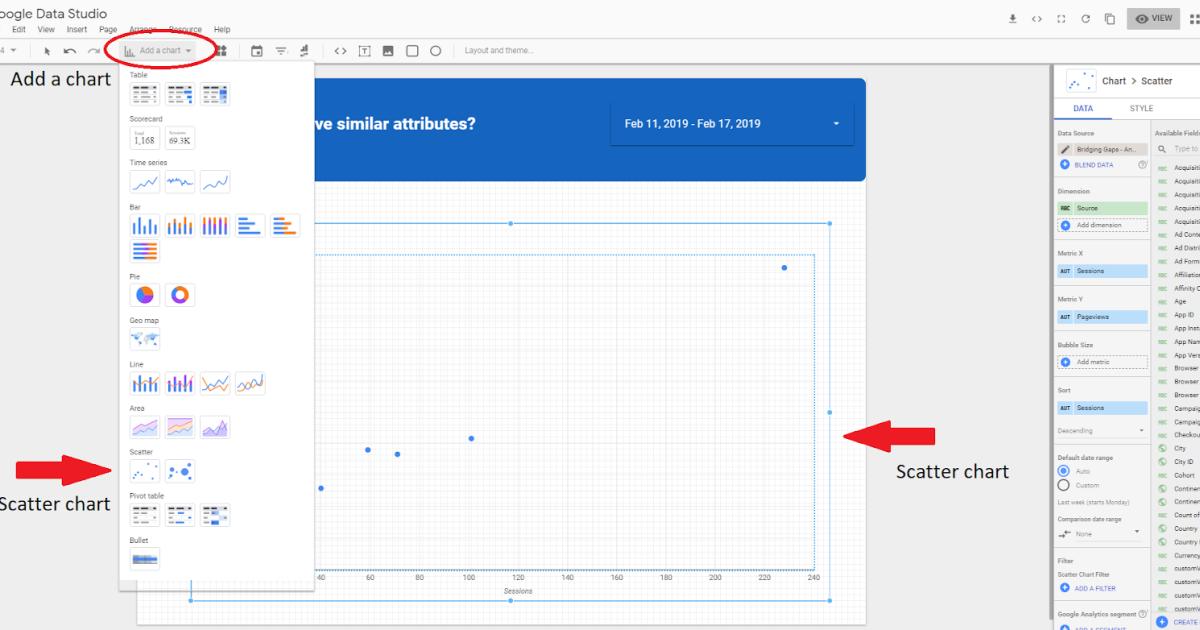Image resolution: width=1200 pixels, height=630 pixels.
Task: Choose the sparkline time series chart
Action: (180, 182)
